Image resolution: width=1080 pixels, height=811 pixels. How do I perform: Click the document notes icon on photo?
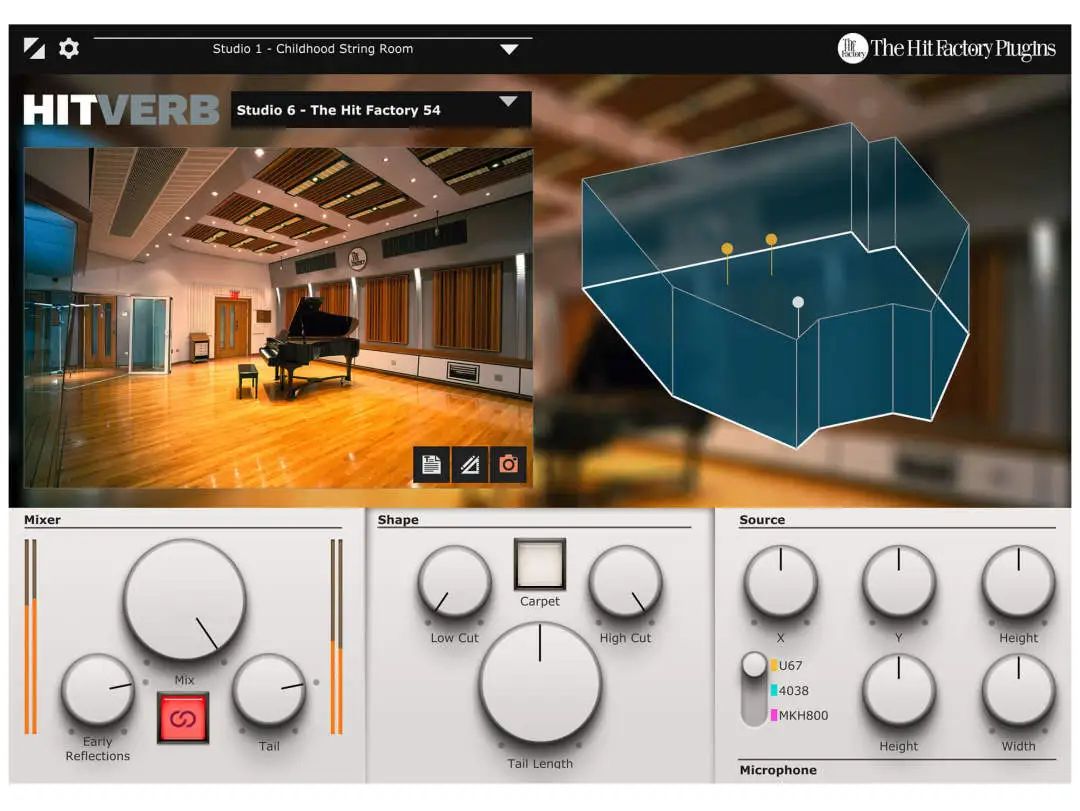coord(431,464)
